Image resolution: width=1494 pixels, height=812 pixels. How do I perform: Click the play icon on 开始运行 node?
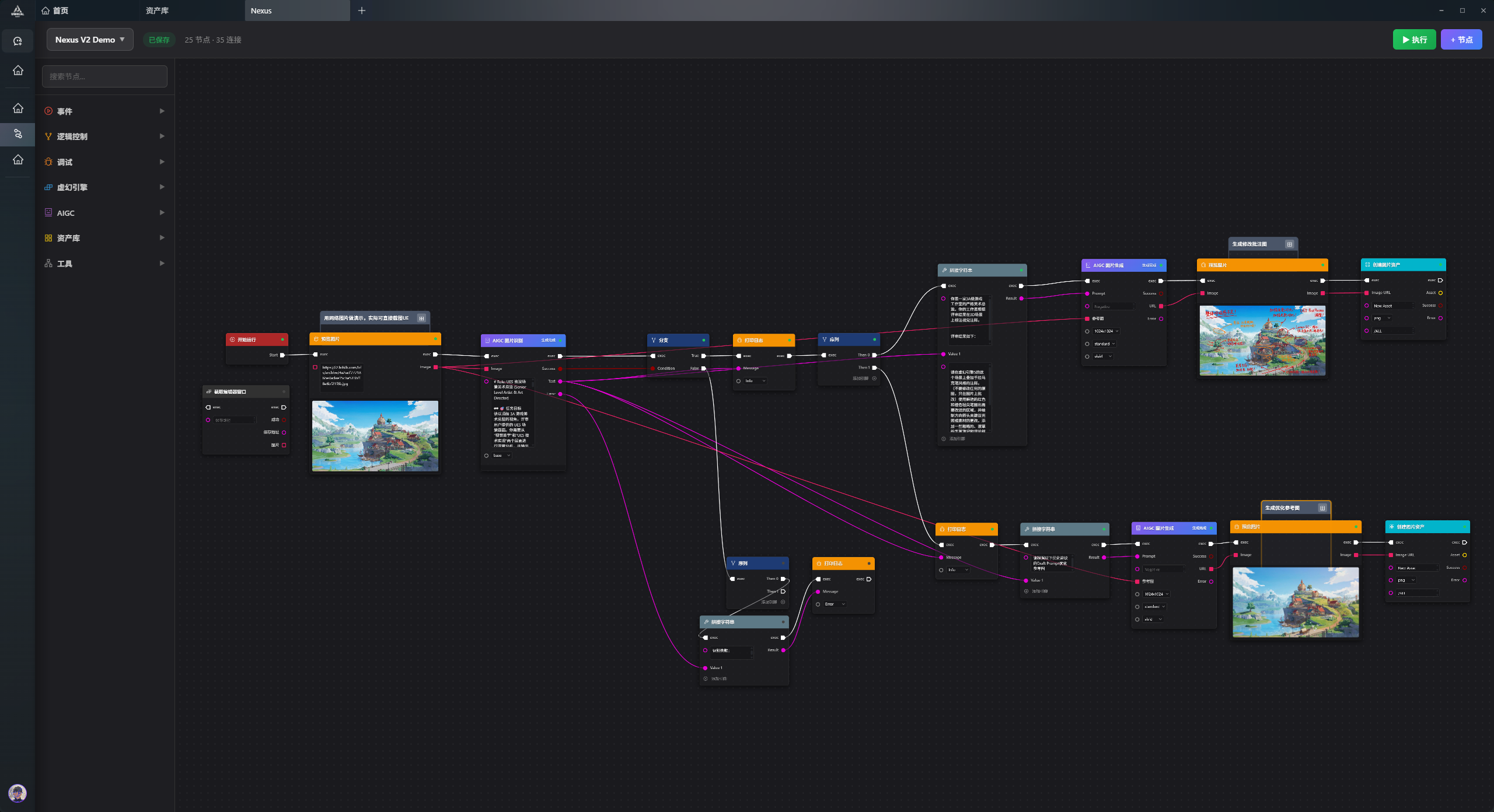tap(232, 339)
